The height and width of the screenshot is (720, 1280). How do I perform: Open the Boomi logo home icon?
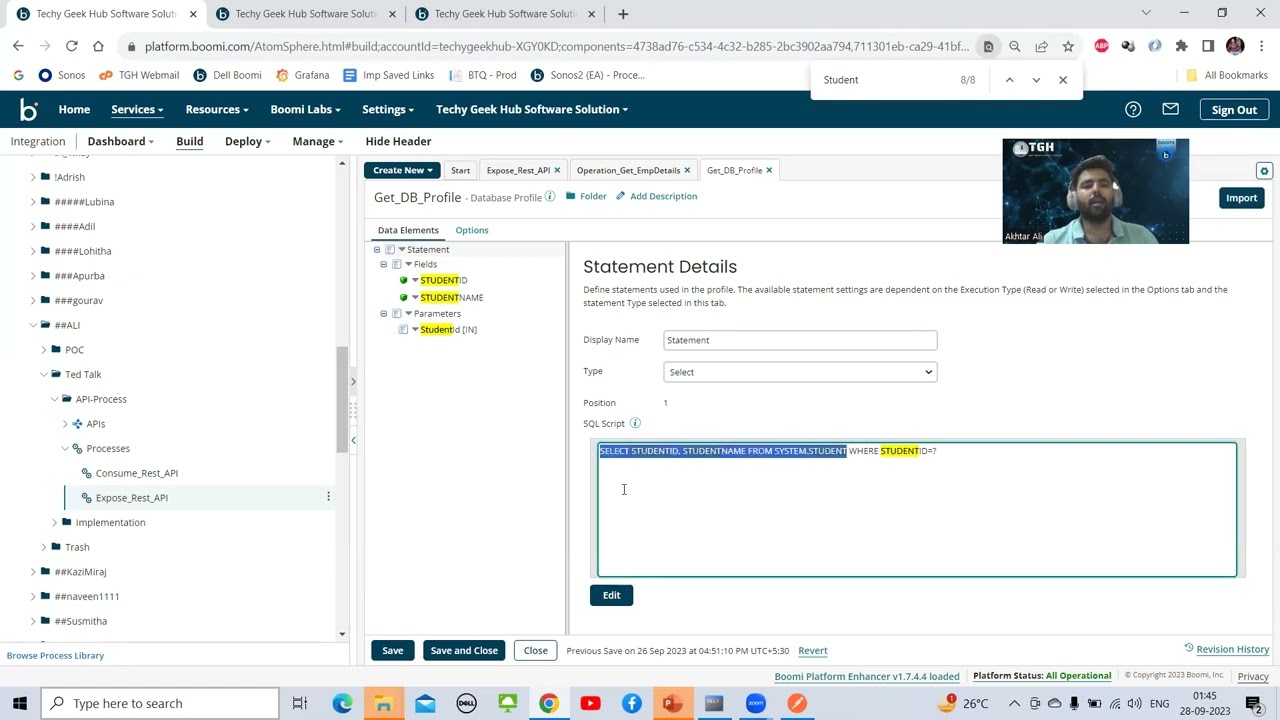click(28, 110)
